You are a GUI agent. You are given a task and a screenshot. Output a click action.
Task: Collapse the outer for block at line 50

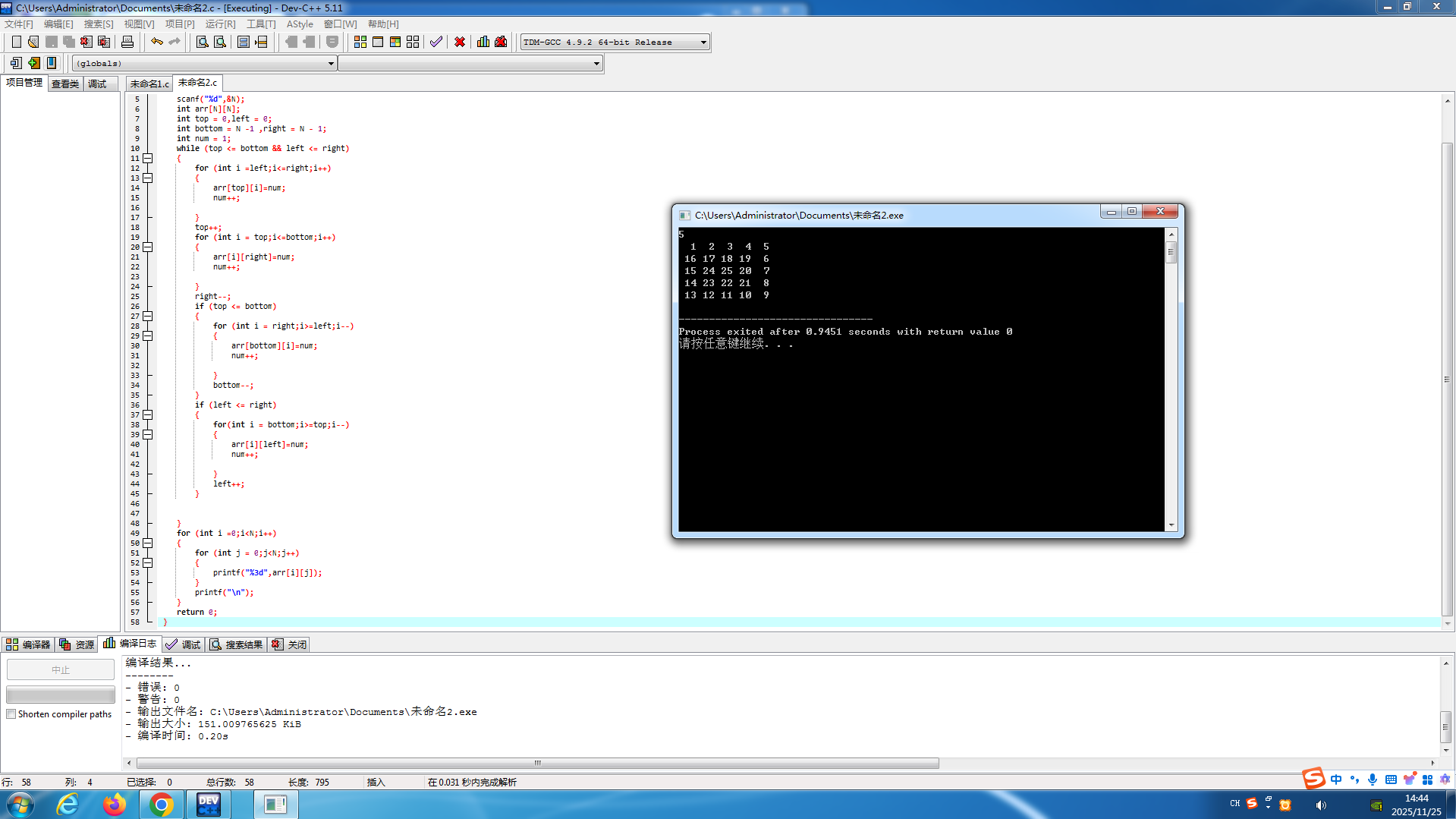tap(148, 543)
